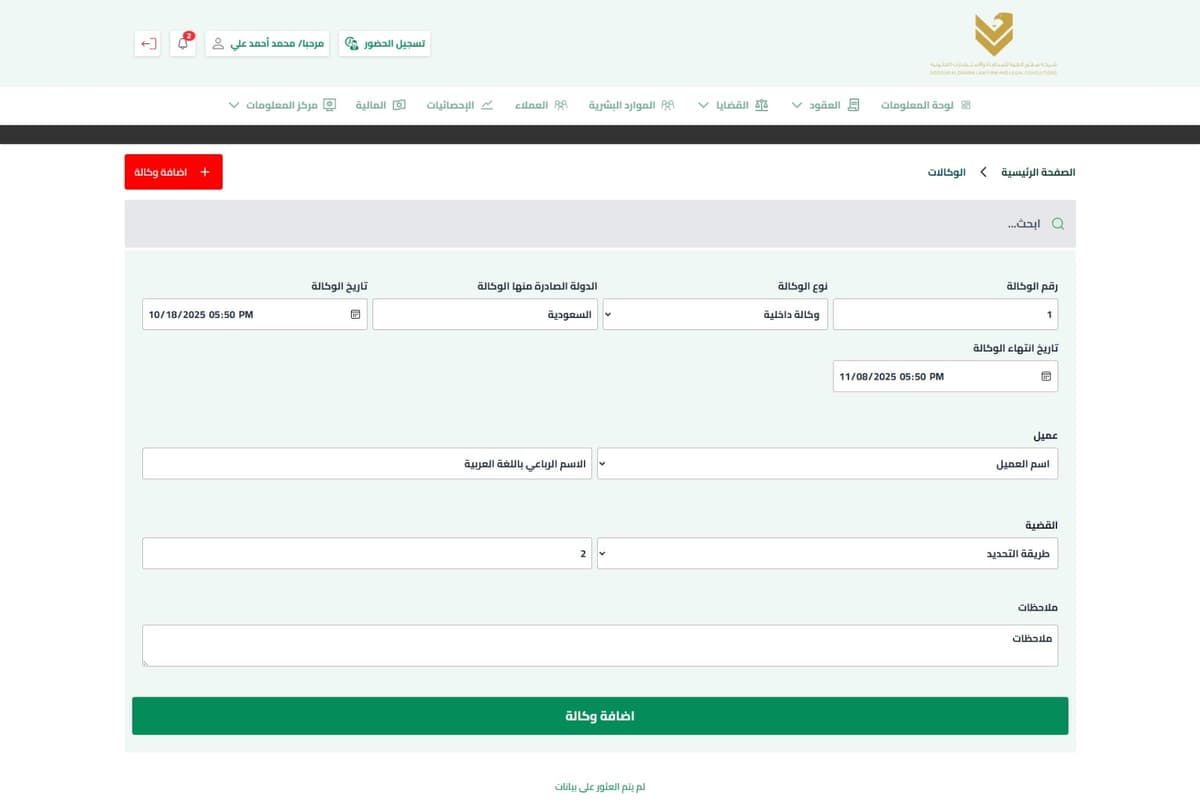Click the تاريخ الوكالة date field
Screen dimensions: 1200x803
coord(255,314)
